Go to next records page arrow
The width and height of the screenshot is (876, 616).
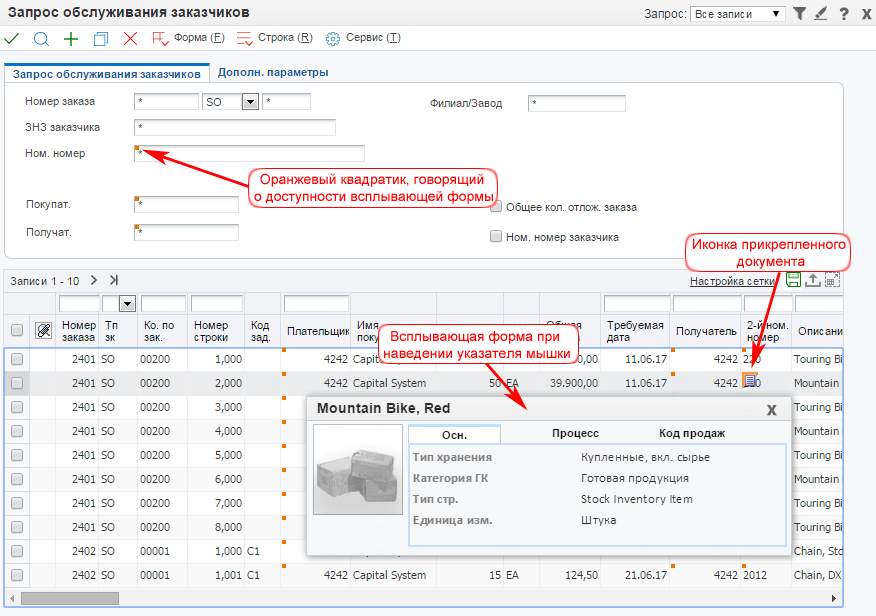(x=94, y=281)
